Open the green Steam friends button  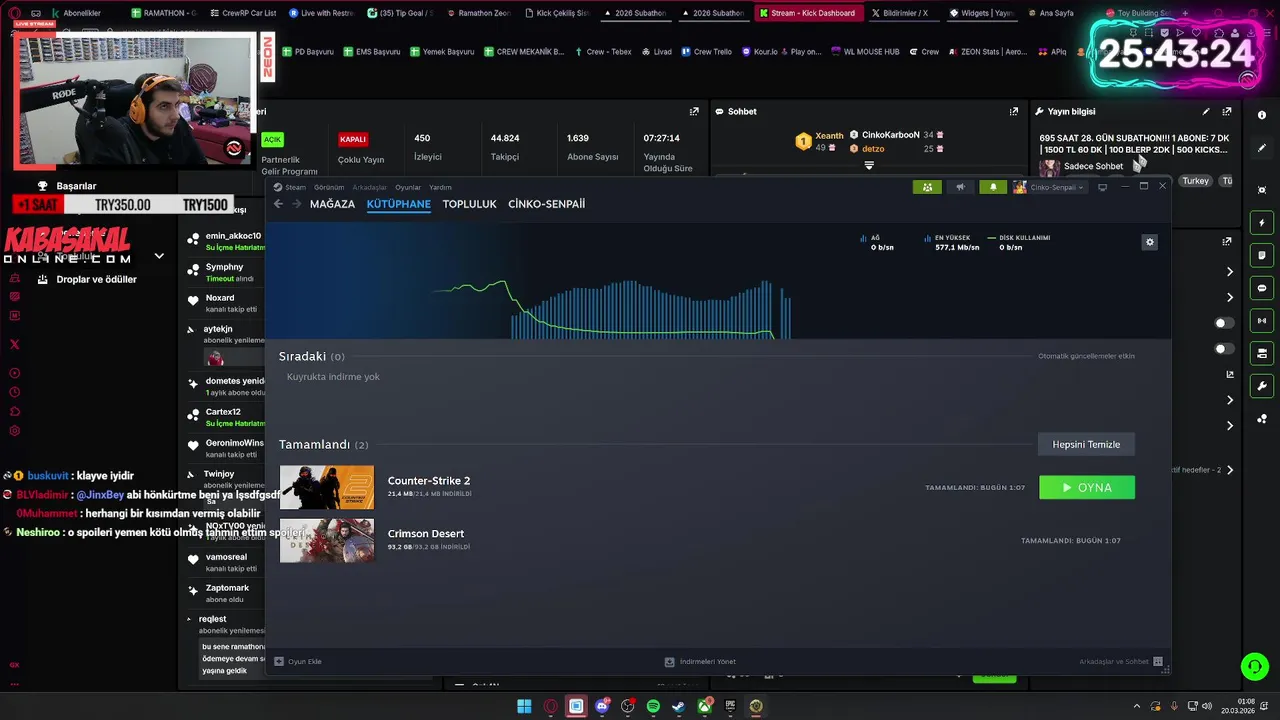pyautogui.click(x=927, y=187)
